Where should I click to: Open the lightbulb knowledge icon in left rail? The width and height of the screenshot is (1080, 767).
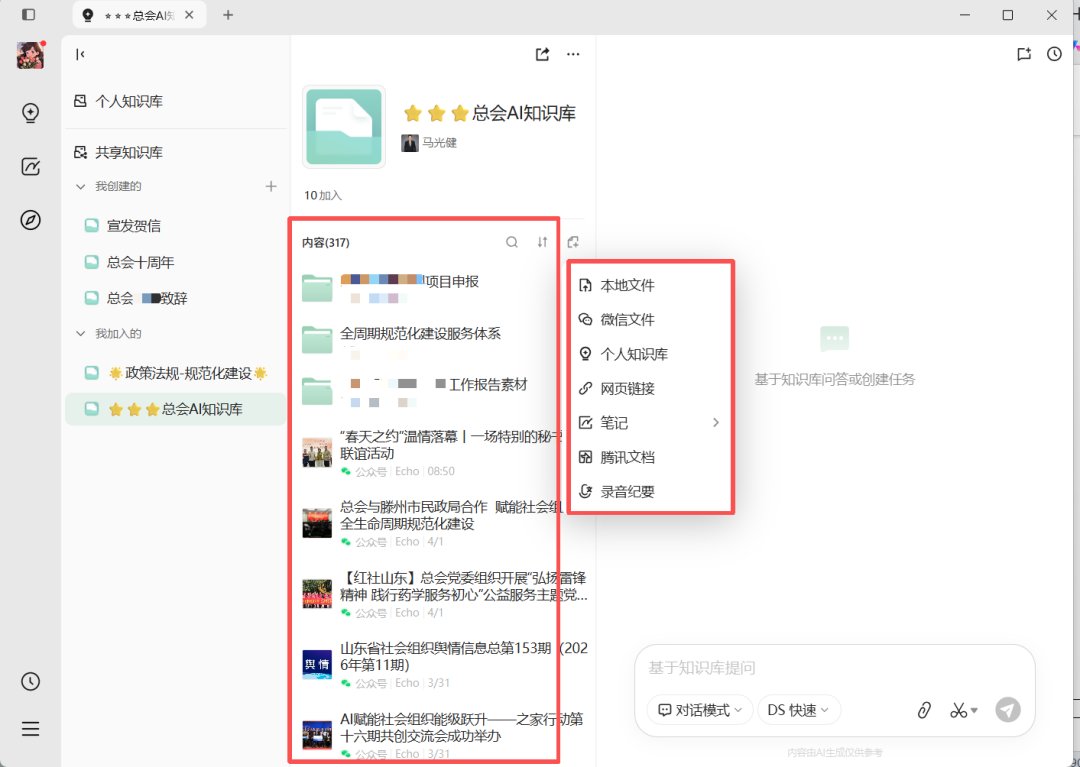click(x=30, y=113)
